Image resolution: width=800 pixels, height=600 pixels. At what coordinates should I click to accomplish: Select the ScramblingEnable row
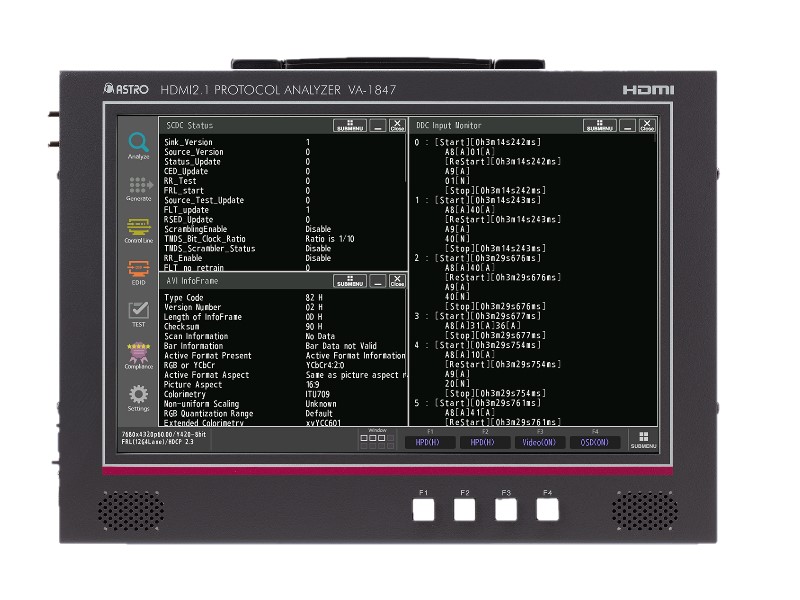(284, 229)
